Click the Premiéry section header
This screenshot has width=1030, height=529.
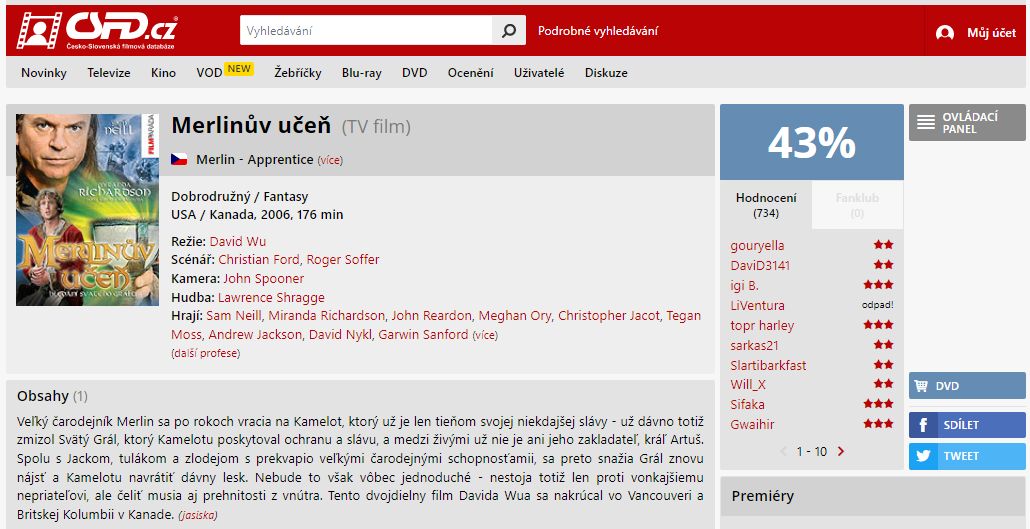pos(763,496)
